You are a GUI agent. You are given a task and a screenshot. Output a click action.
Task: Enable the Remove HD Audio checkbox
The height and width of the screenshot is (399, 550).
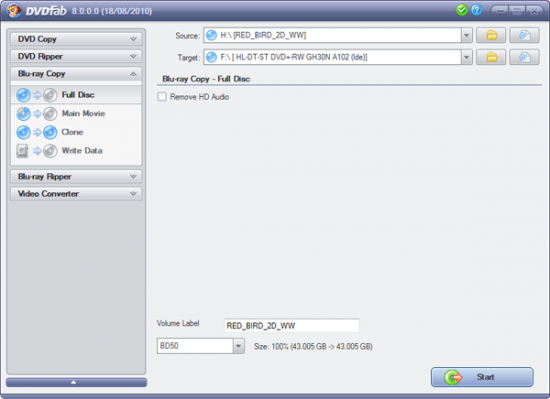pyautogui.click(x=162, y=97)
